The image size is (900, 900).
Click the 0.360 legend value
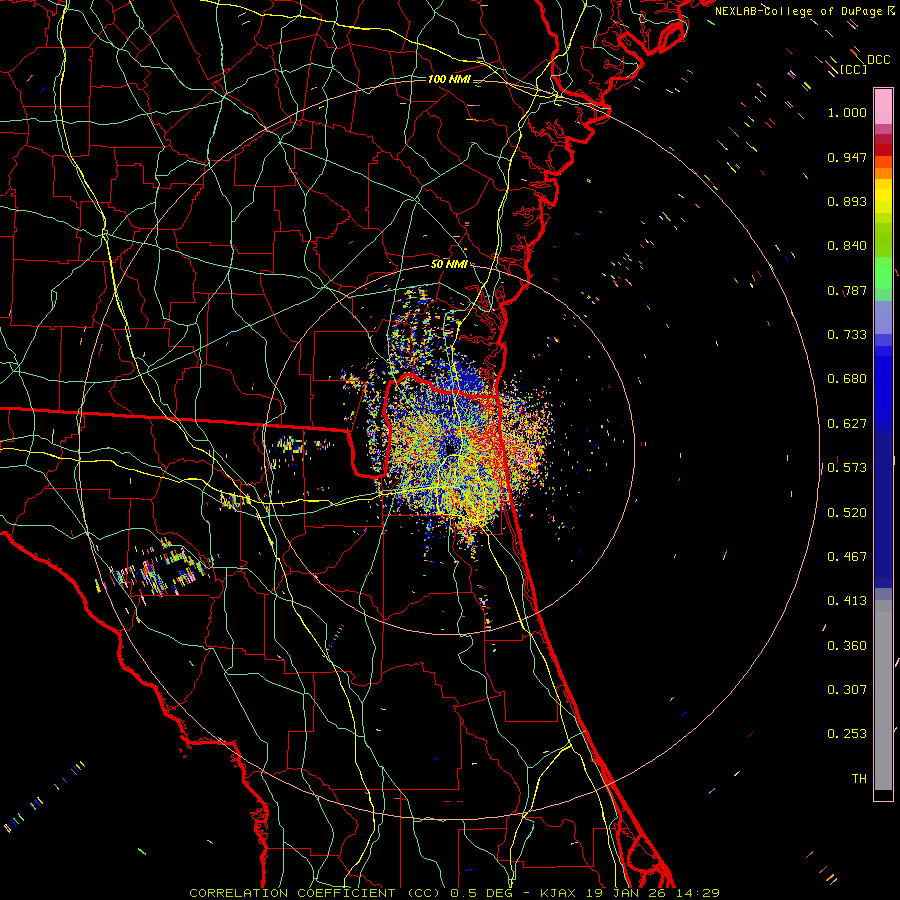[847, 646]
